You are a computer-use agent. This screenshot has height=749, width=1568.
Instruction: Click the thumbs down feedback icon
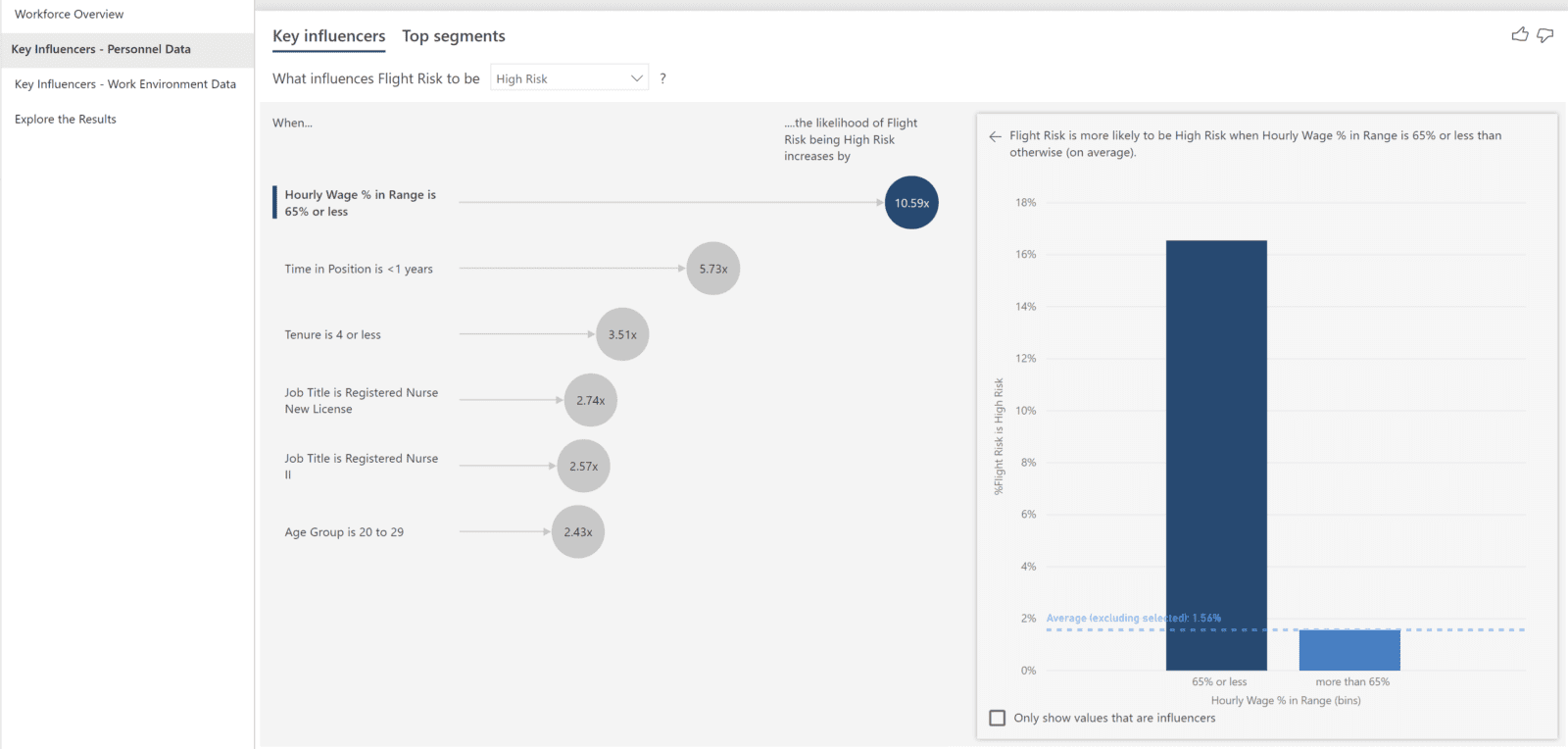(x=1545, y=35)
